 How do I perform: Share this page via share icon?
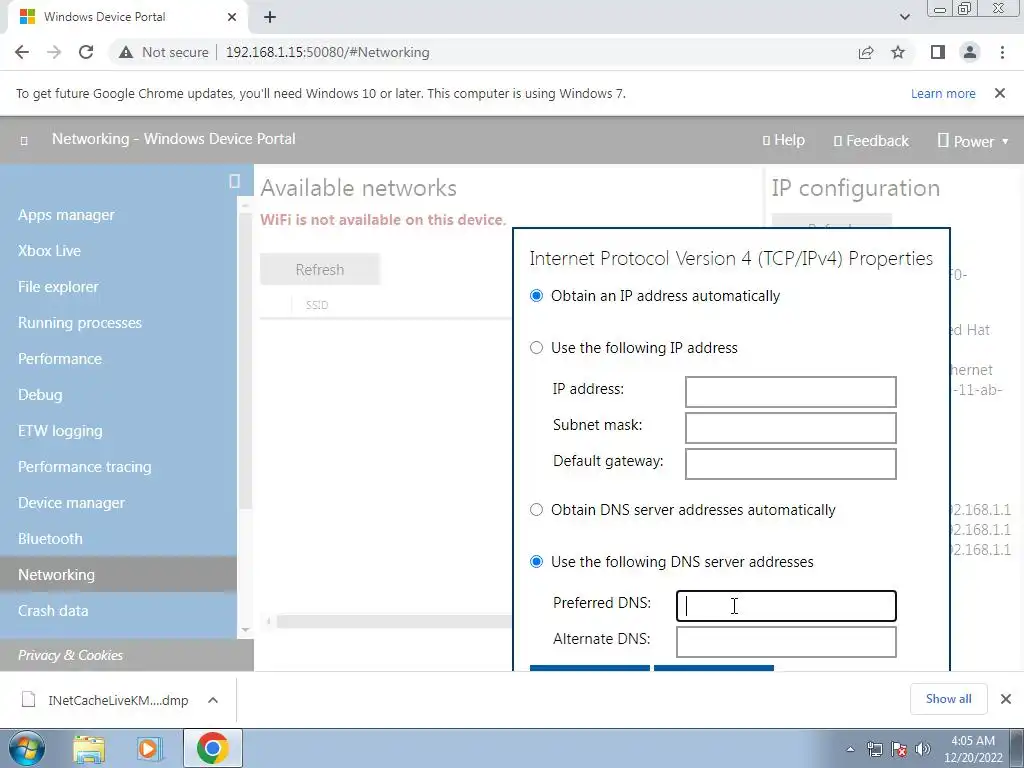[x=866, y=52]
